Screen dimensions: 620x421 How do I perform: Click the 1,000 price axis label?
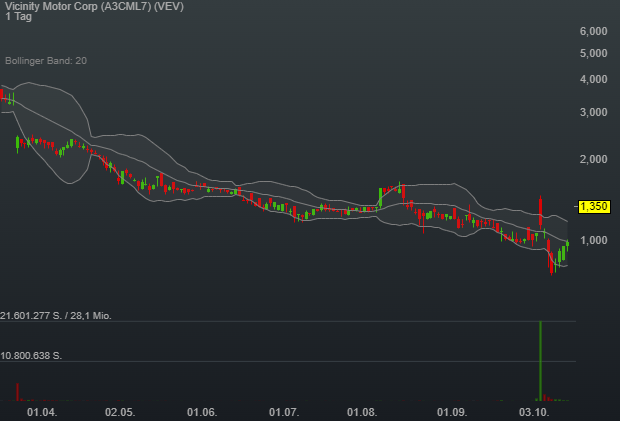tap(594, 240)
